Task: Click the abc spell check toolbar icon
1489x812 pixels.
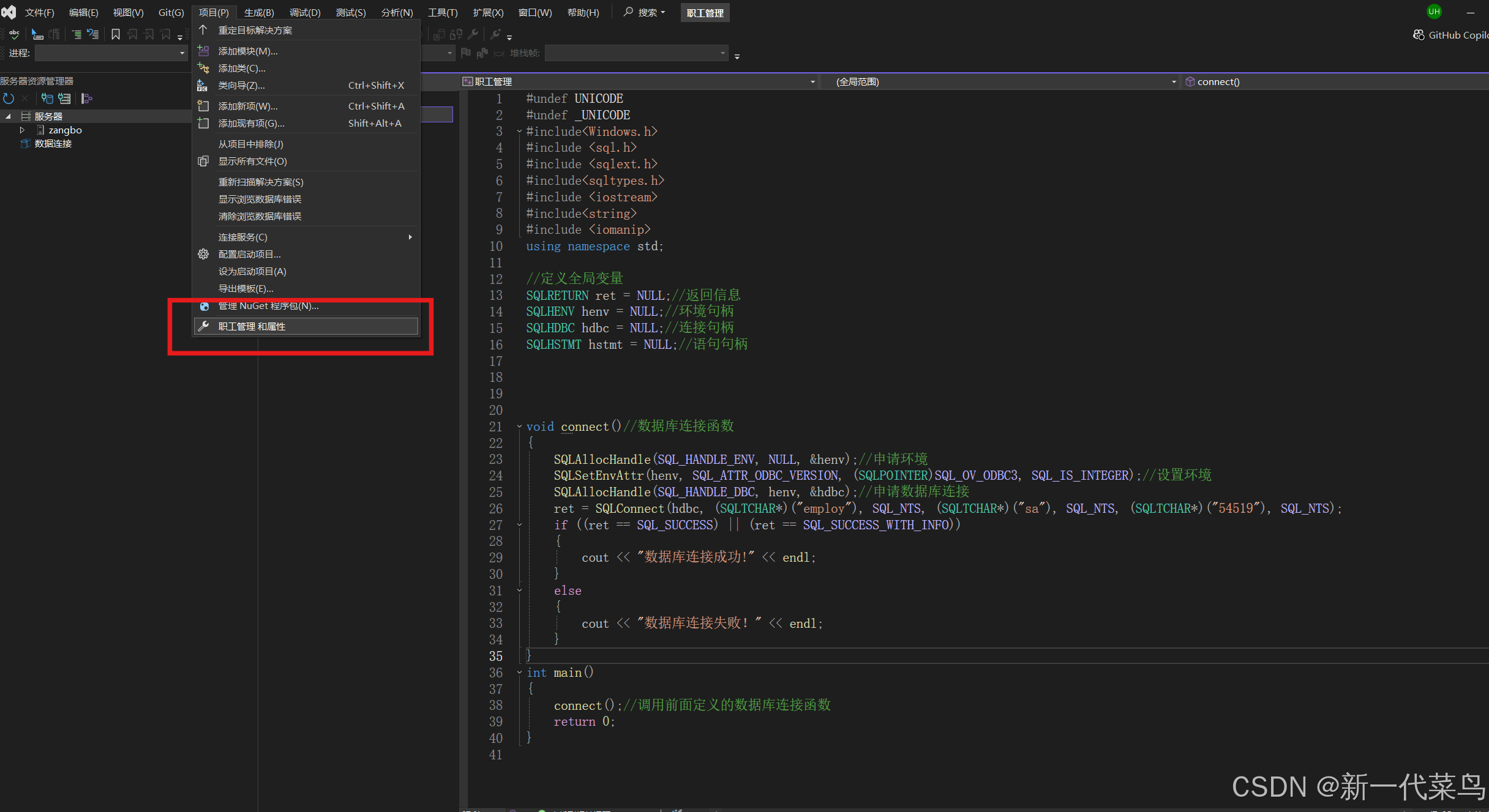Action: coord(13,34)
